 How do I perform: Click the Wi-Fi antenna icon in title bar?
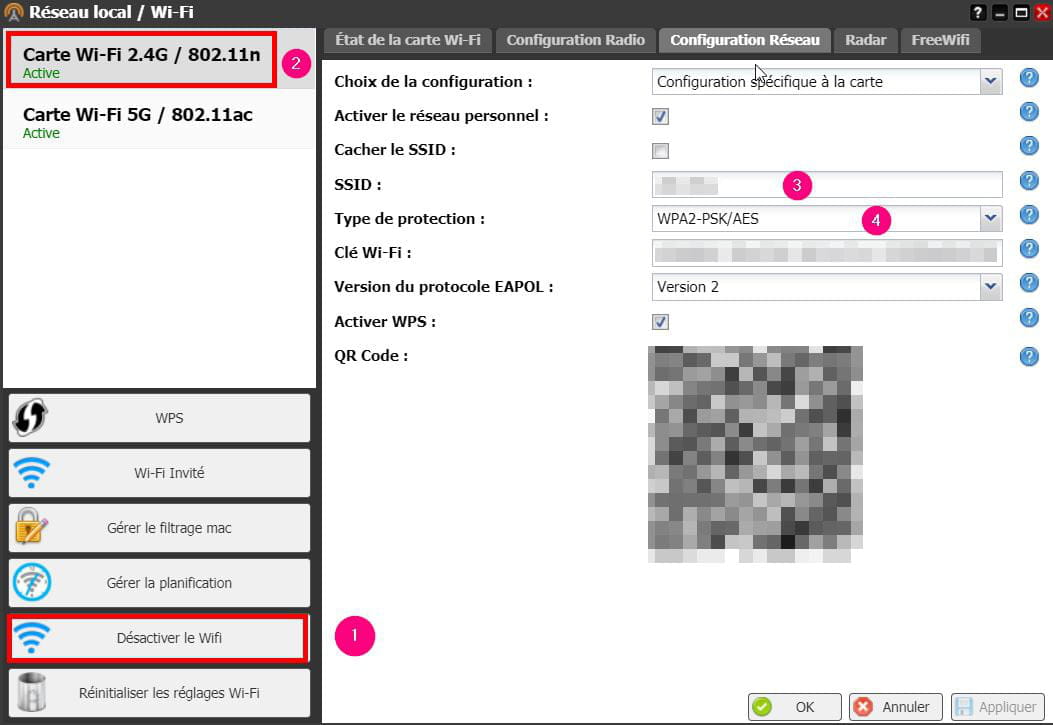(x=13, y=12)
